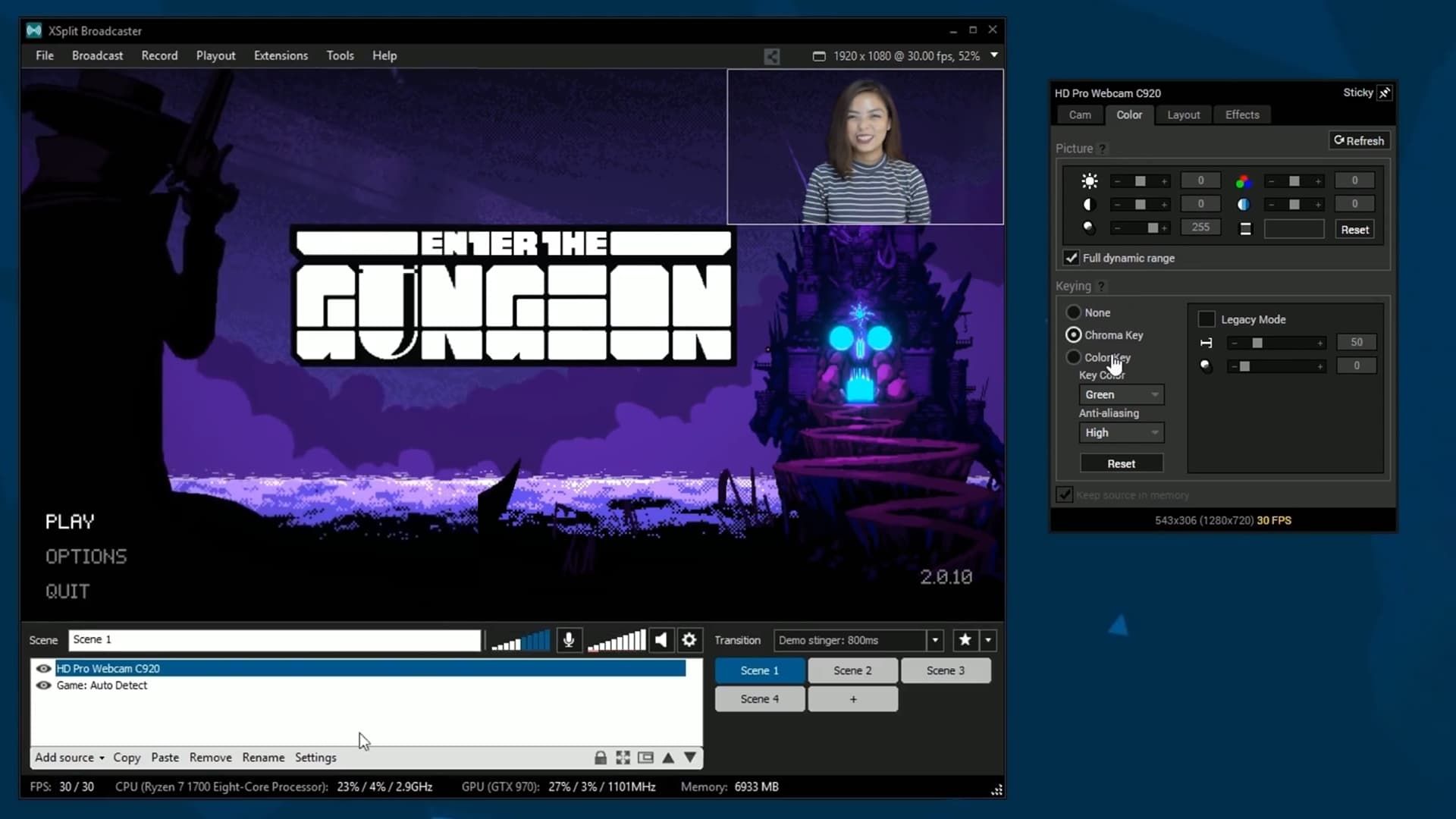Open the Demo stinger transition dropdown arrow
This screenshot has height=819, width=1456.
coord(935,640)
